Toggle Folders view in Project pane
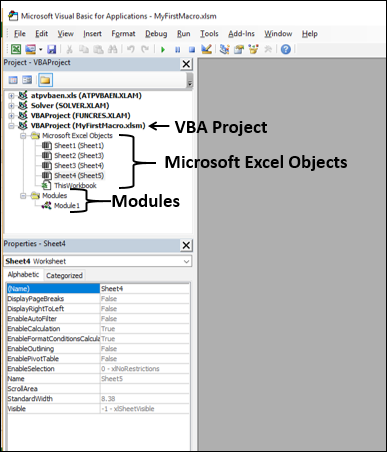 pyautogui.click(x=45, y=80)
